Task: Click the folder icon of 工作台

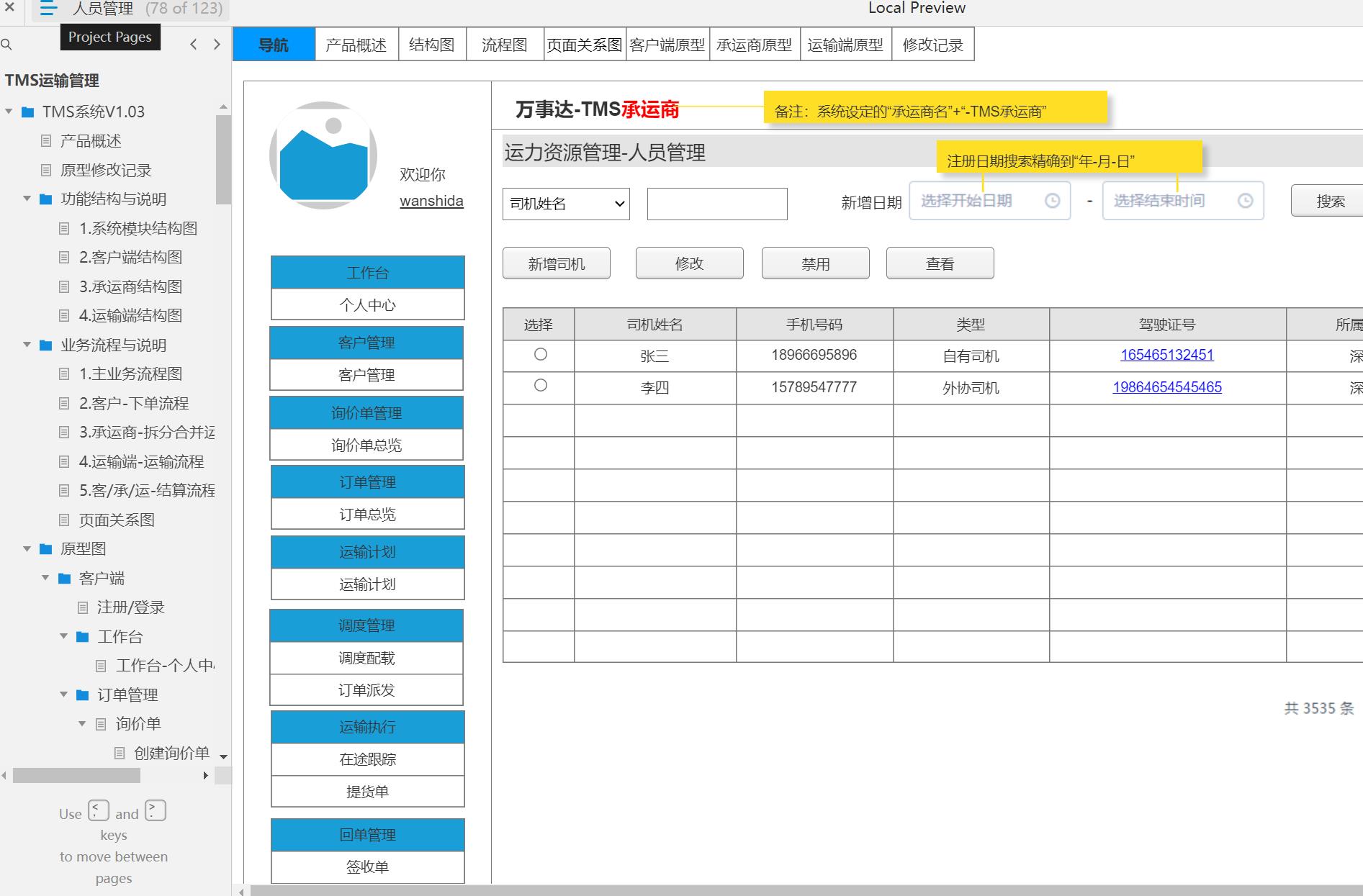Action: click(83, 637)
